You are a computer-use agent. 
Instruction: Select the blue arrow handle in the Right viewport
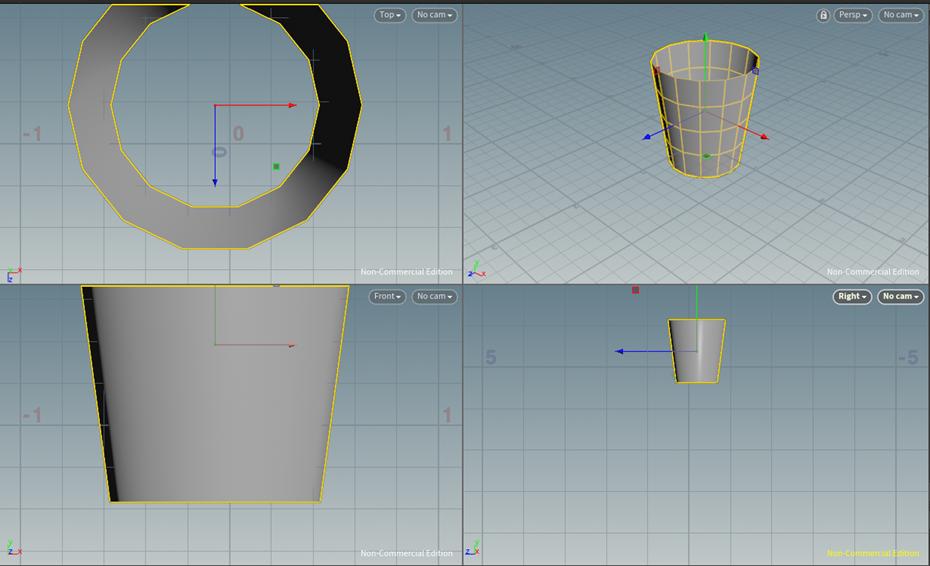coord(619,351)
